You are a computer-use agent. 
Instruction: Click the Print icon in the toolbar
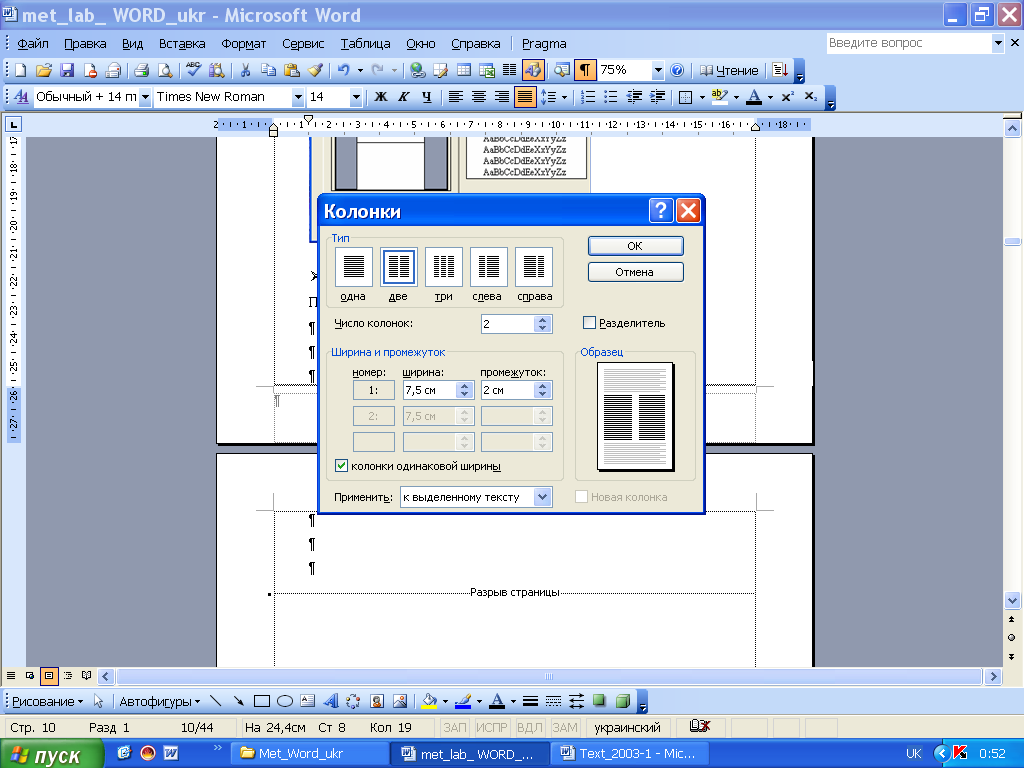coord(142,70)
